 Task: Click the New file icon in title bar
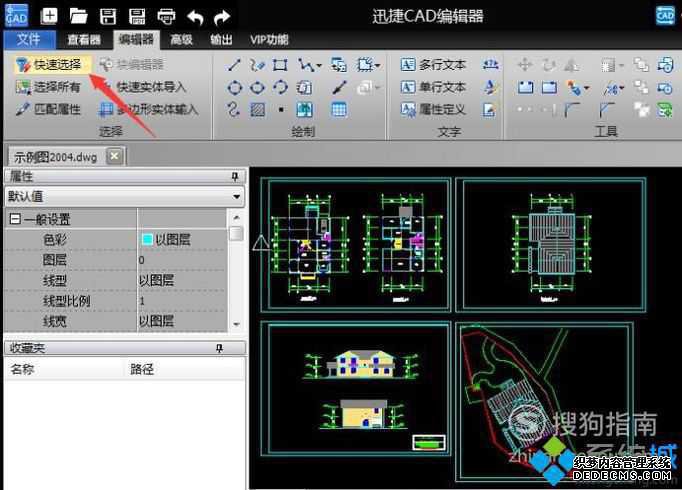(x=49, y=17)
